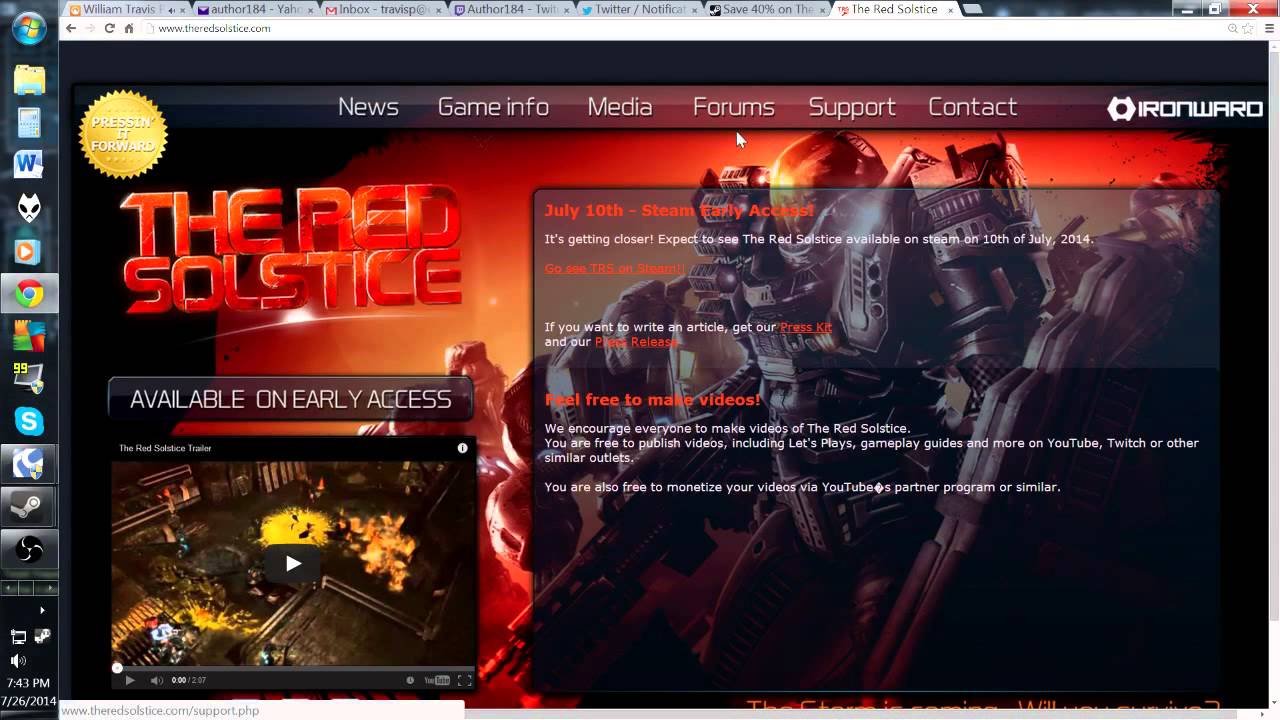Open Windows Explorer from the taskbar
1280x720 pixels.
pos(29,79)
